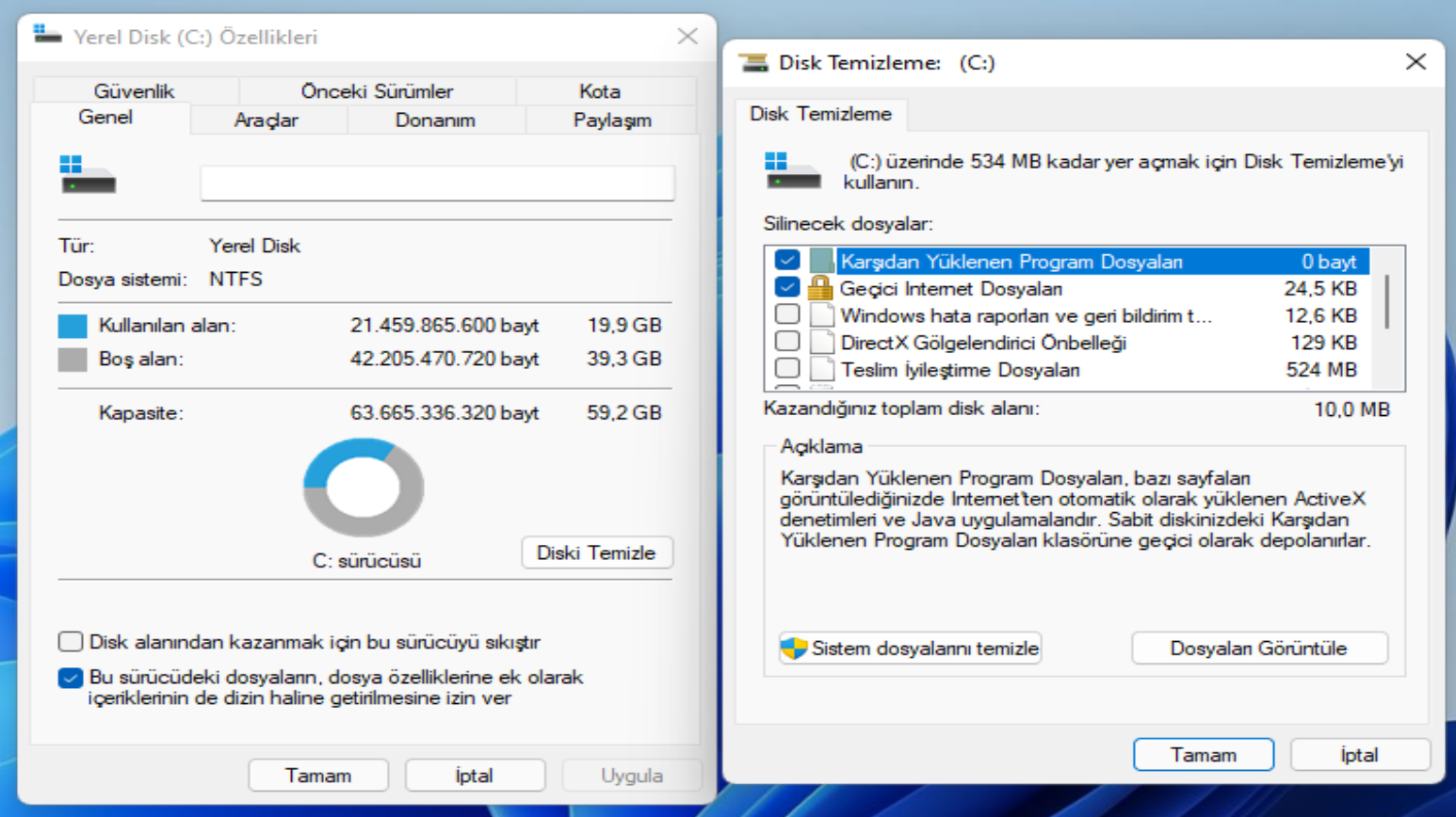Click the C: sürücüsü label
This screenshot has height=817, width=1456.
366,561
